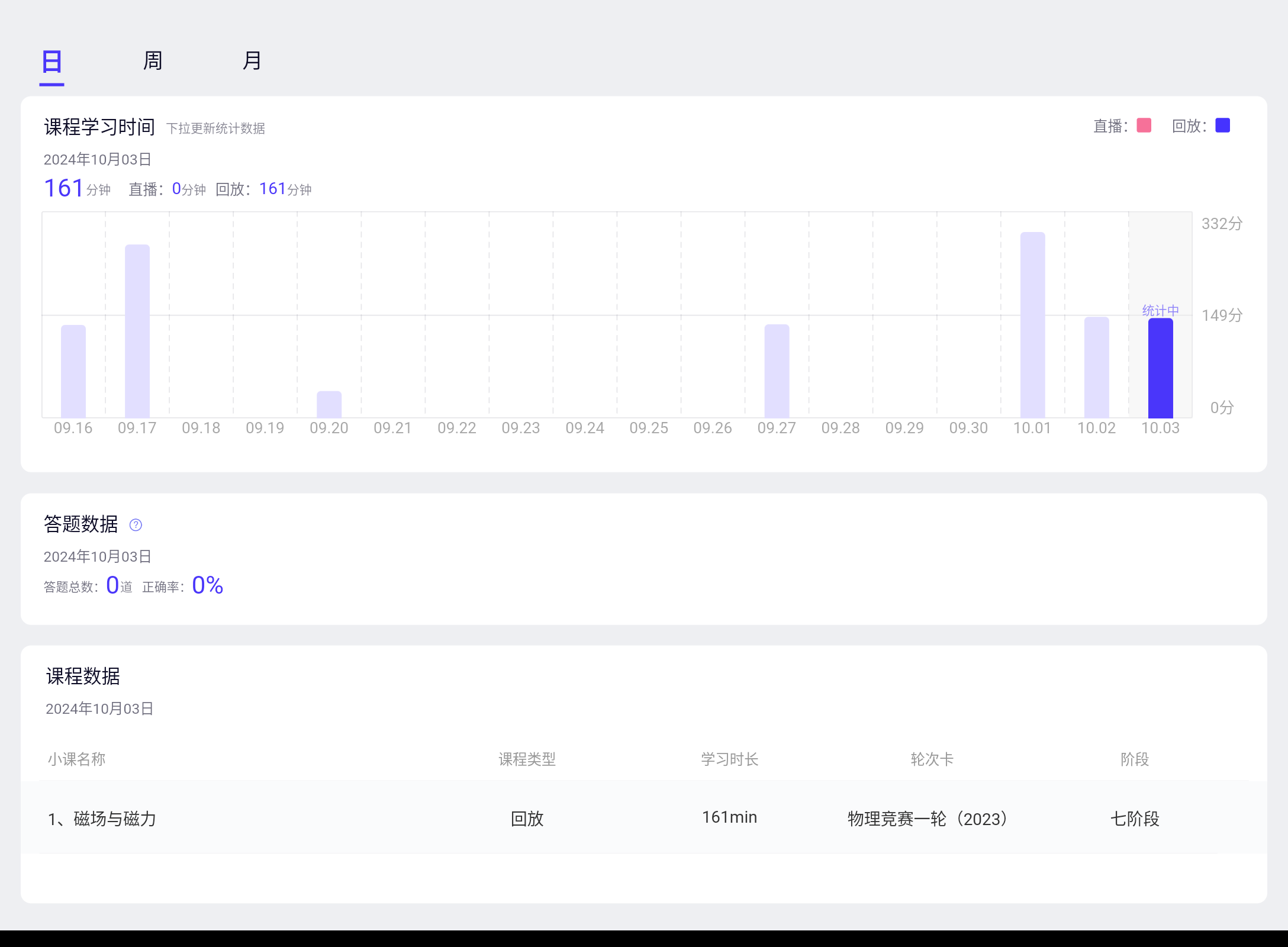Click the 直播 0分钟 value
Image resolution: width=1288 pixels, height=947 pixels.
pyautogui.click(x=168, y=189)
